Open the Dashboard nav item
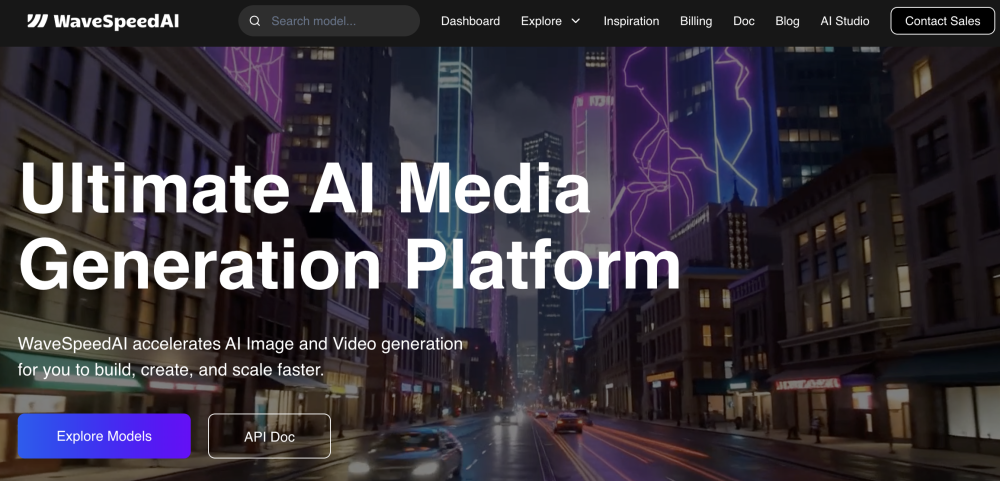1000x481 pixels. tap(470, 21)
